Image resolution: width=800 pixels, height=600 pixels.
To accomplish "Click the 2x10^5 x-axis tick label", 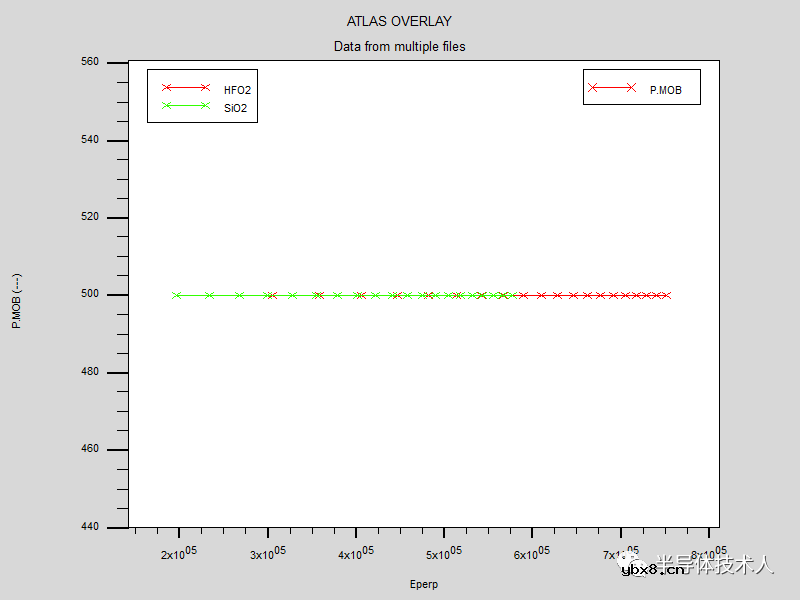I will (179, 553).
